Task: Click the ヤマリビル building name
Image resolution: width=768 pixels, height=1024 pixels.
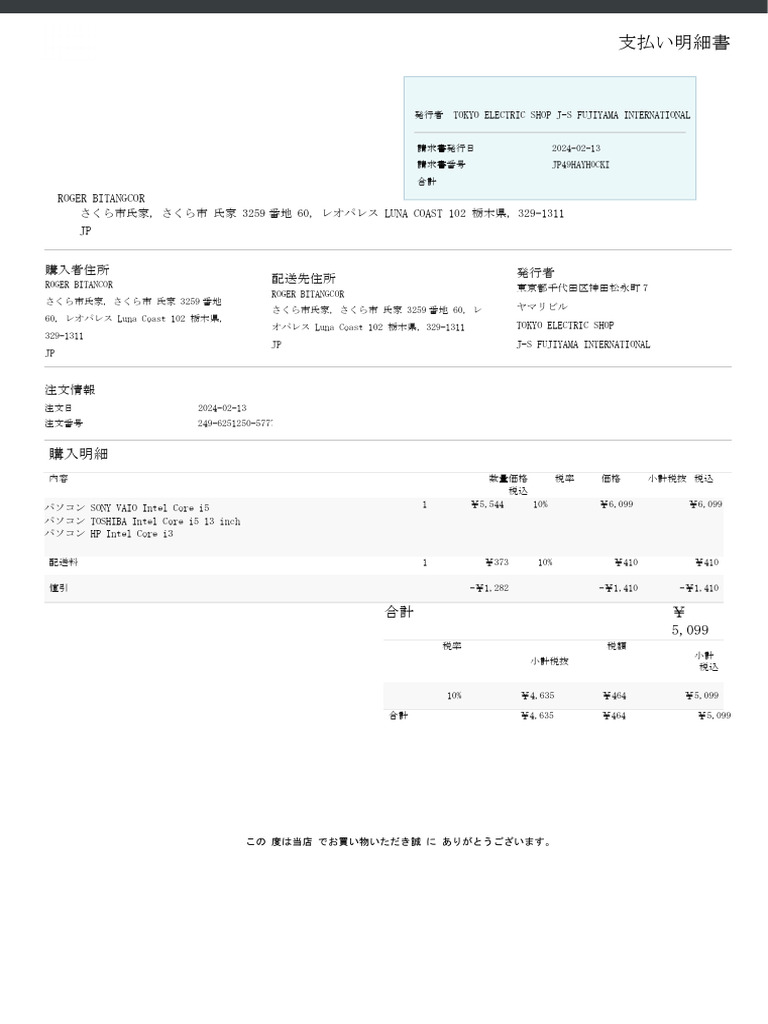Action: tap(542, 306)
